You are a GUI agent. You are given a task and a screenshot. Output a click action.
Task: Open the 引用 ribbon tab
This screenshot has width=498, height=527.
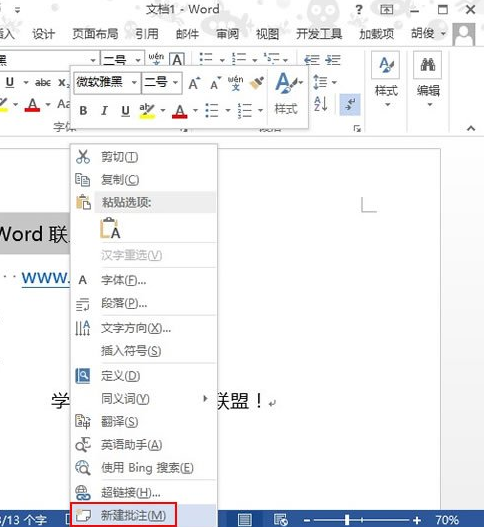pos(147,34)
